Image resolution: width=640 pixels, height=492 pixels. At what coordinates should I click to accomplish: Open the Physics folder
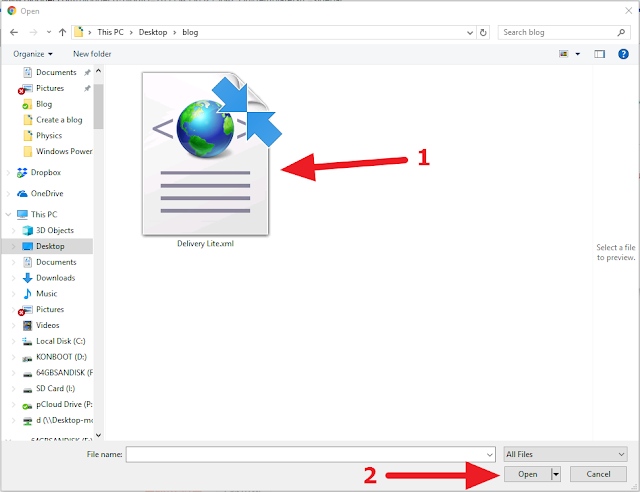pyautogui.click(x=49, y=136)
